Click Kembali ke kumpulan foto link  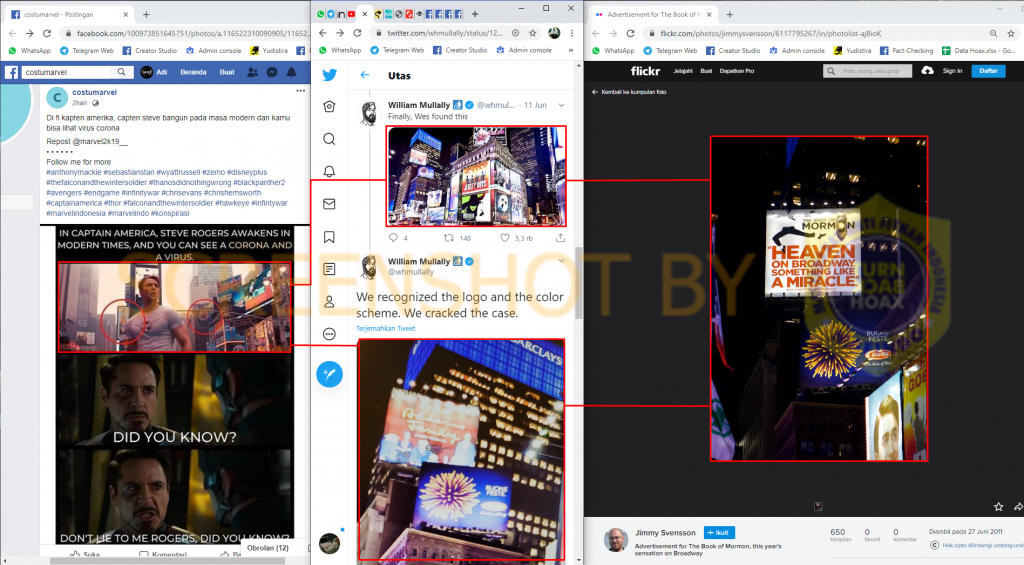point(629,92)
